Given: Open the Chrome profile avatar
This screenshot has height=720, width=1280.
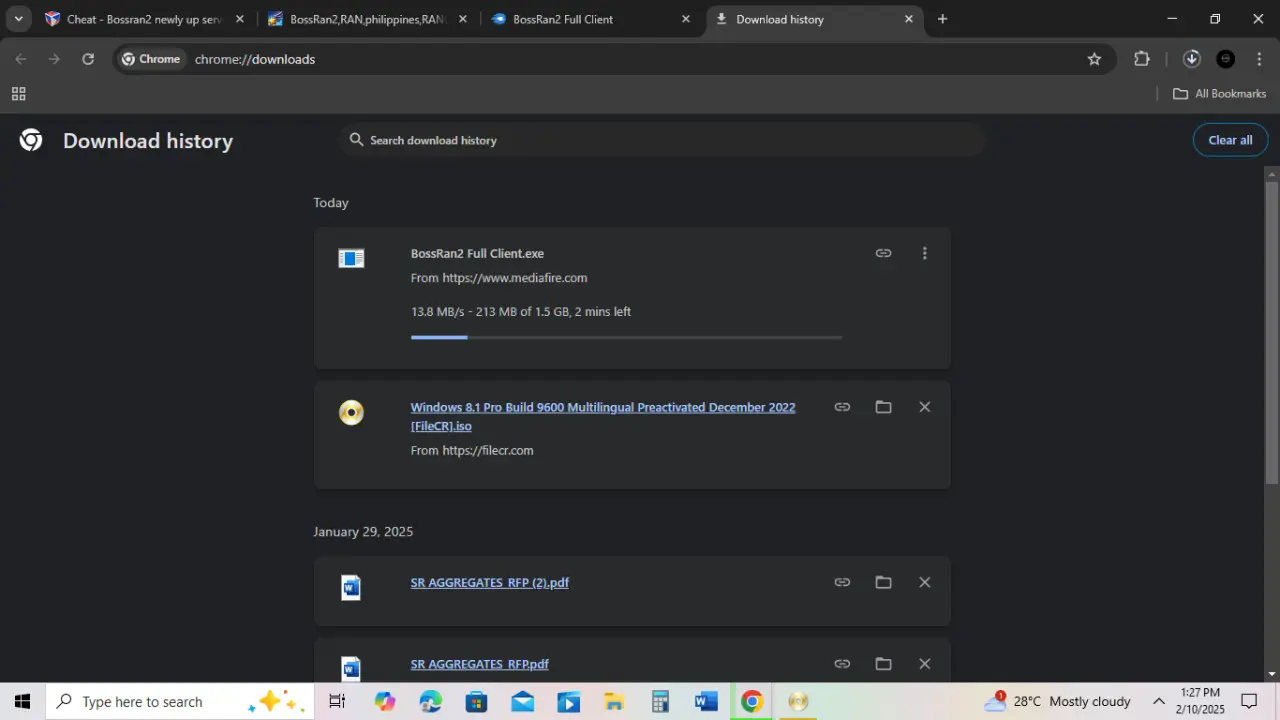Looking at the screenshot, I should (x=1225, y=59).
